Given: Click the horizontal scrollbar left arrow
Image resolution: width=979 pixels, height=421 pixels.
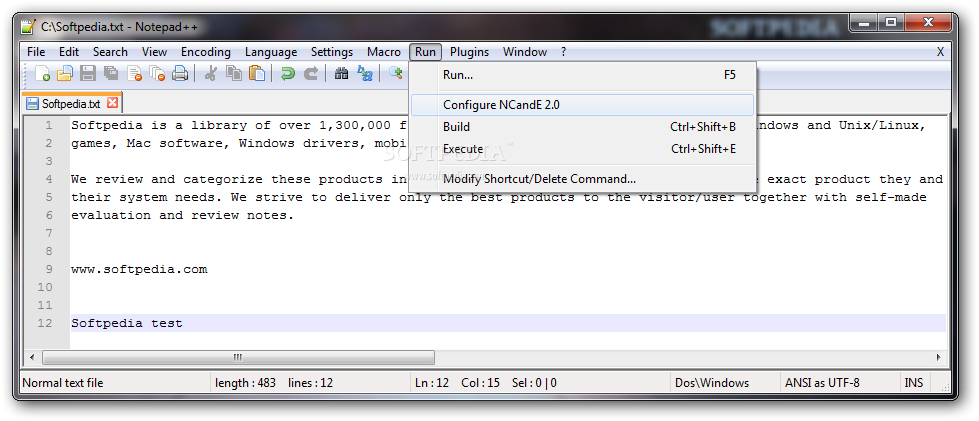Looking at the screenshot, I should [32, 357].
